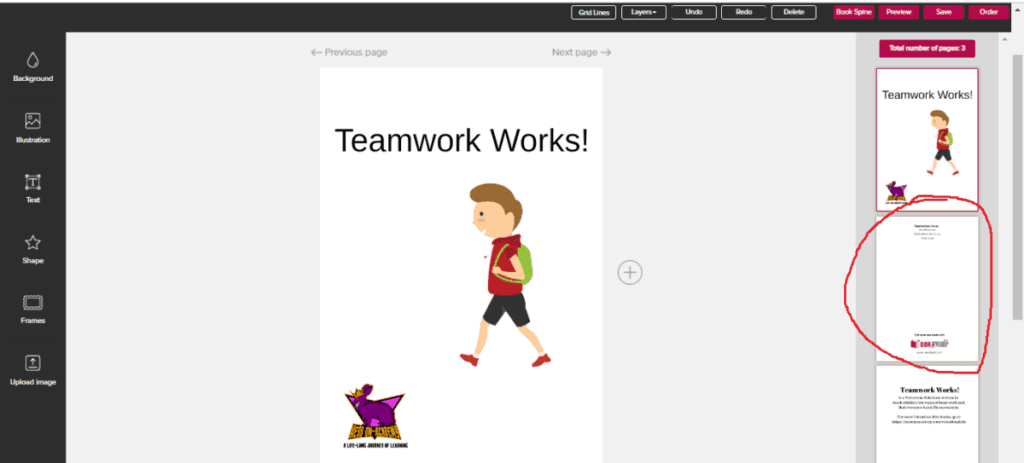Screen dimensions: 1024x463
Task: Save the book project
Action: click(944, 12)
